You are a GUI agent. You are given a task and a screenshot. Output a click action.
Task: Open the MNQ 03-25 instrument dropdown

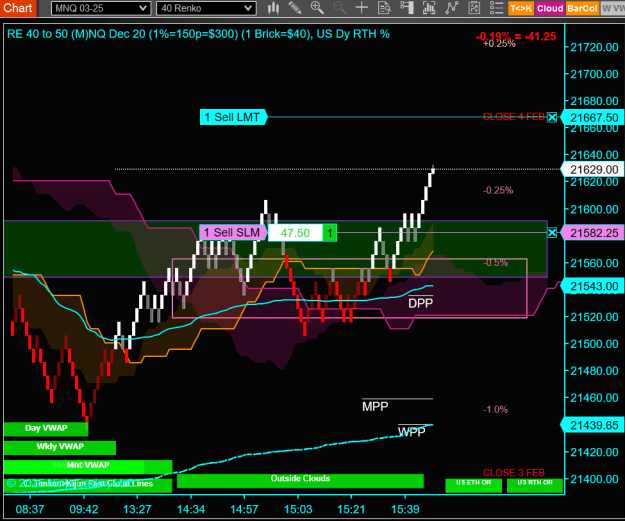click(x=101, y=8)
